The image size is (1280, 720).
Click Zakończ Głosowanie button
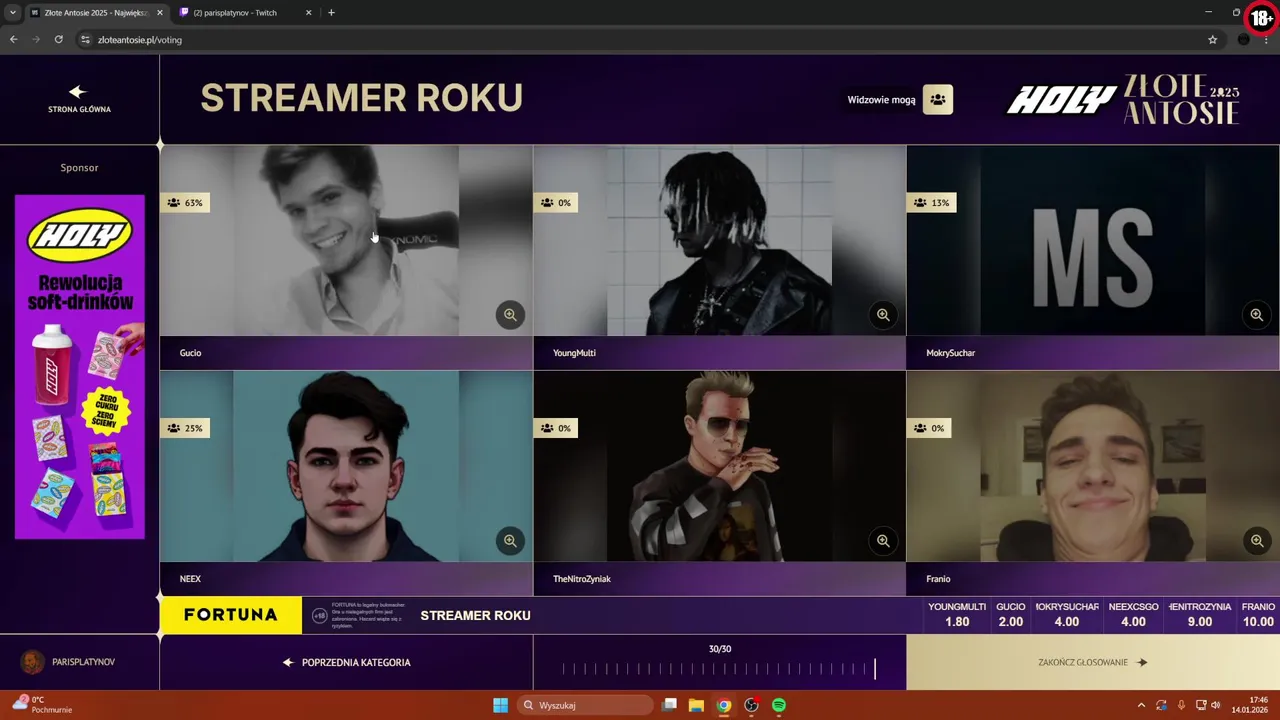coord(1093,662)
